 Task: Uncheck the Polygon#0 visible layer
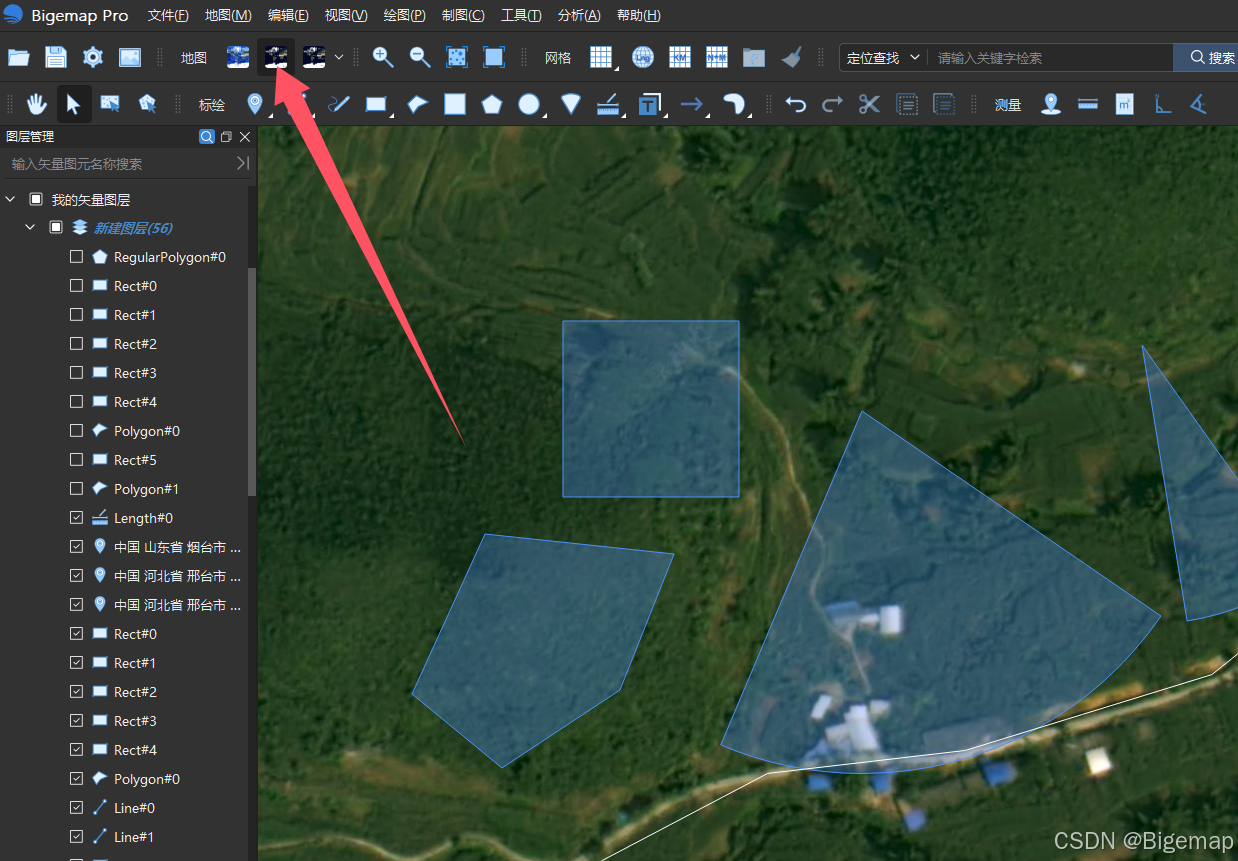click(75, 778)
